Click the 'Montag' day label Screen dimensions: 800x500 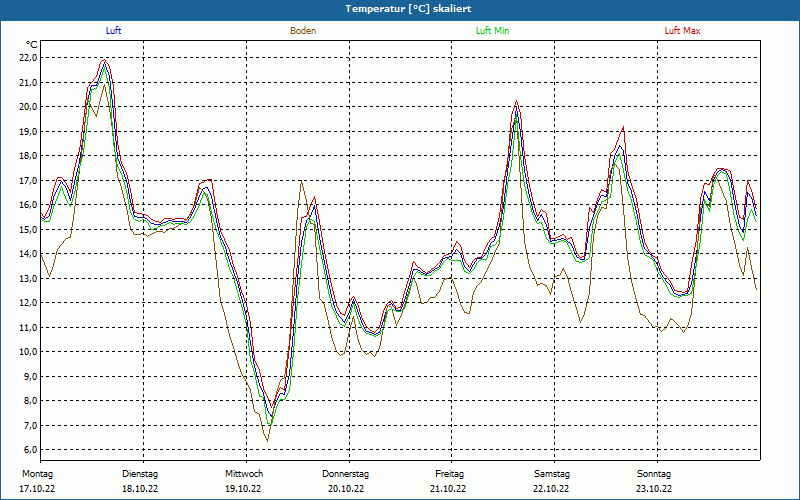[37, 474]
